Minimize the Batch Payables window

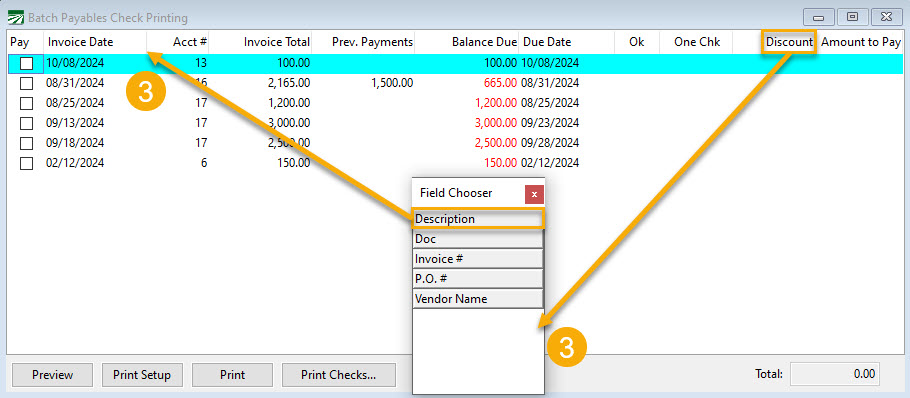tap(819, 17)
